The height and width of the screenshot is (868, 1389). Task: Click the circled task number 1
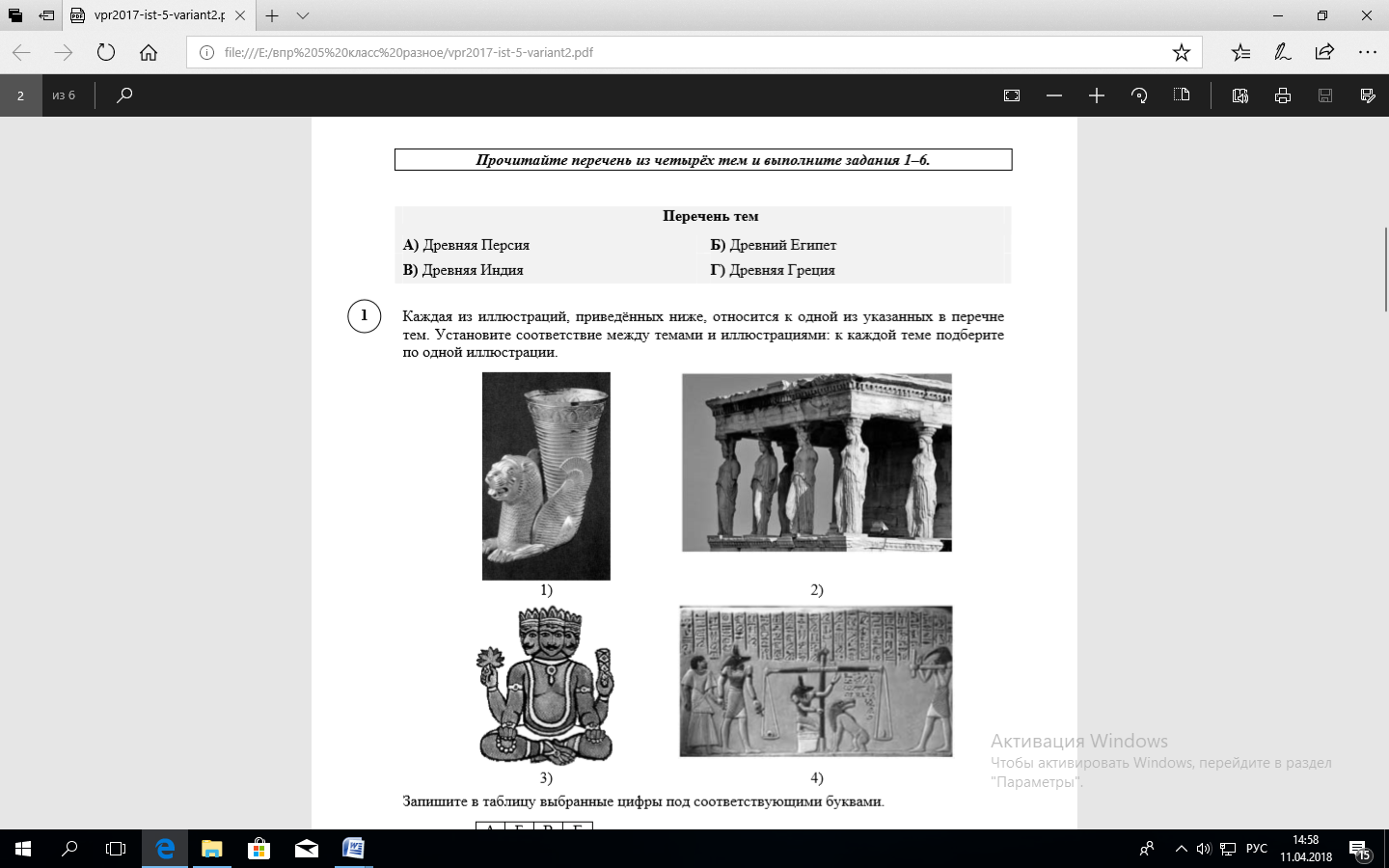click(364, 315)
